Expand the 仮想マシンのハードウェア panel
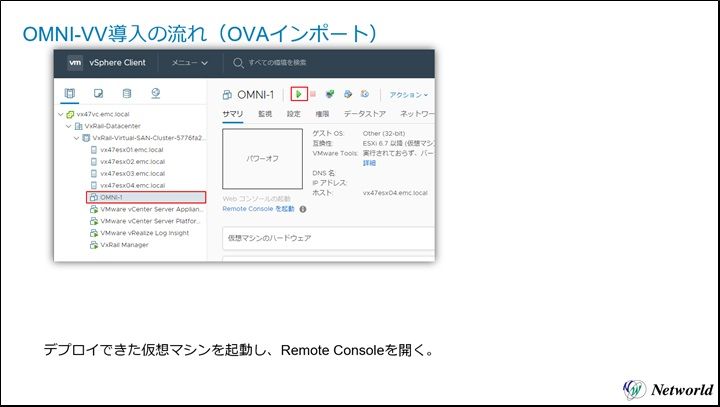 (x=328, y=238)
